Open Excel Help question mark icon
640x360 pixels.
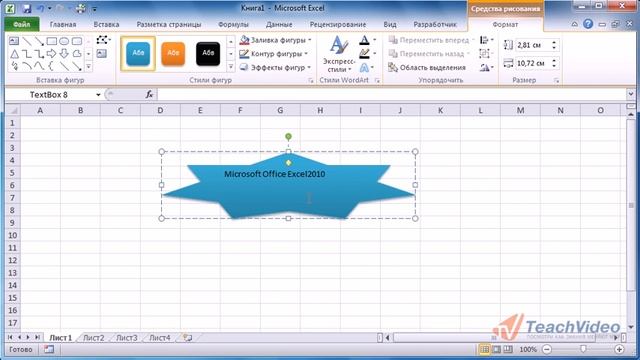588,24
